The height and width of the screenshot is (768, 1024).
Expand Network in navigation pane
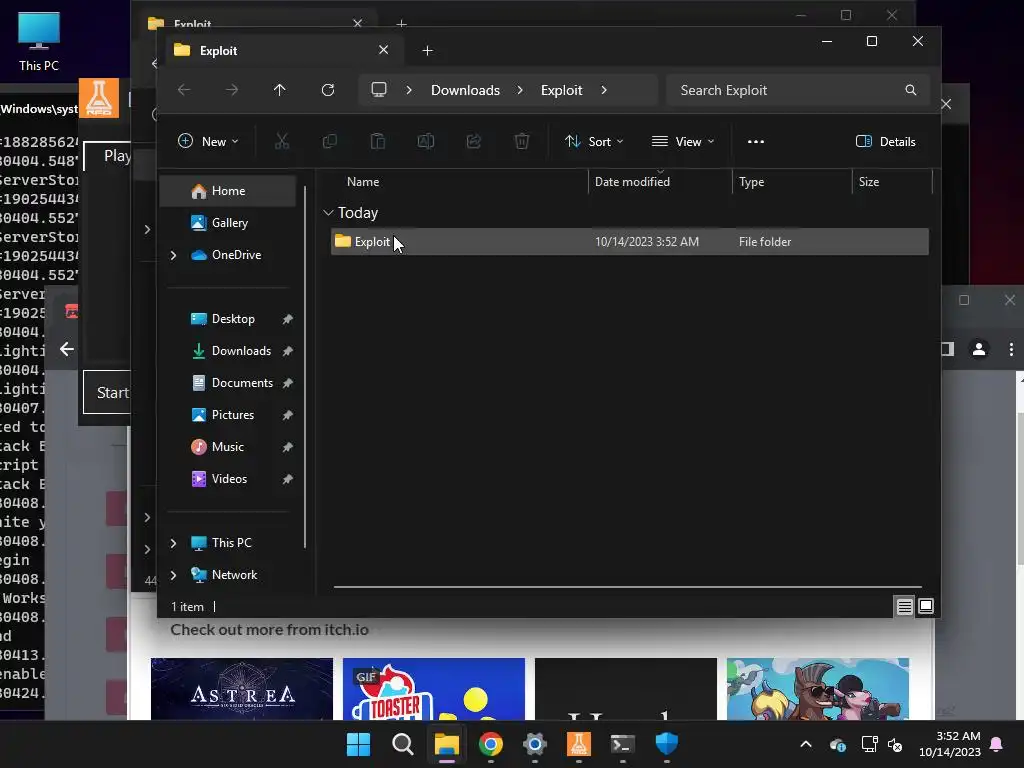tap(173, 575)
